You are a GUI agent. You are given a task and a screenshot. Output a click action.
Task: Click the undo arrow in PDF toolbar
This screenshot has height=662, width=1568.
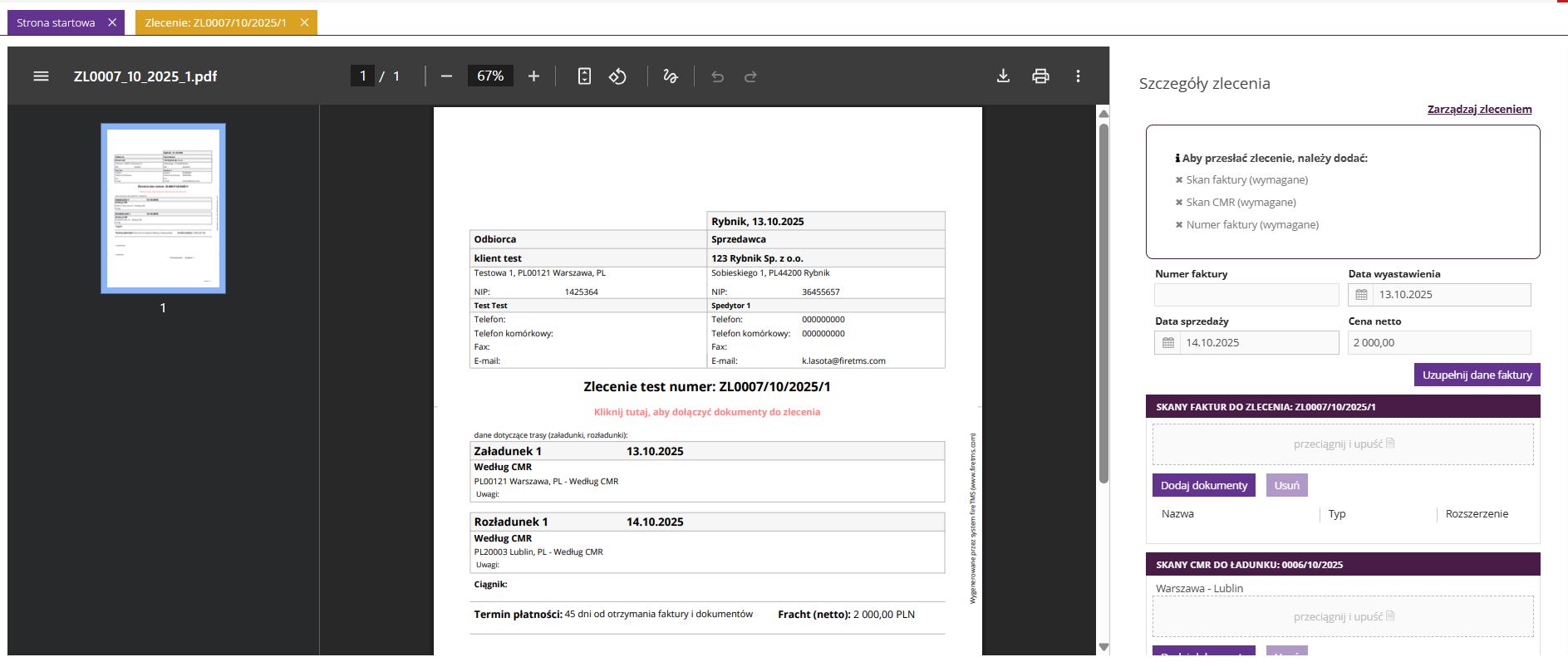click(x=717, y=76)
